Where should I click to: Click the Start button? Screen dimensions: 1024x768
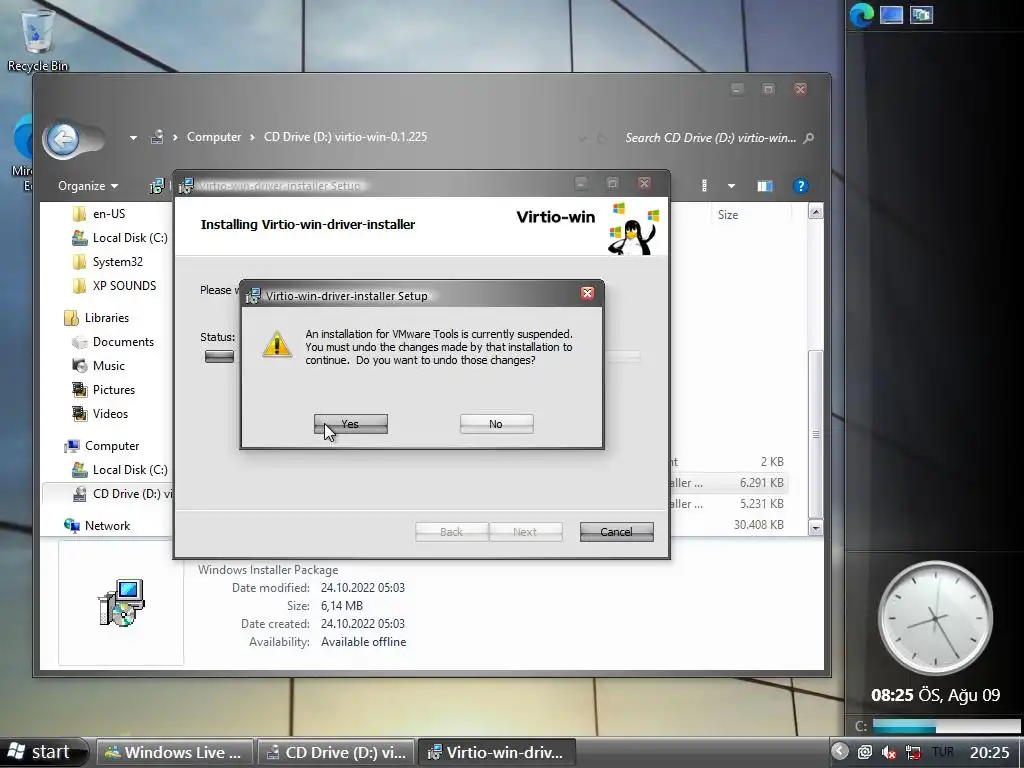tap(43, 752)
